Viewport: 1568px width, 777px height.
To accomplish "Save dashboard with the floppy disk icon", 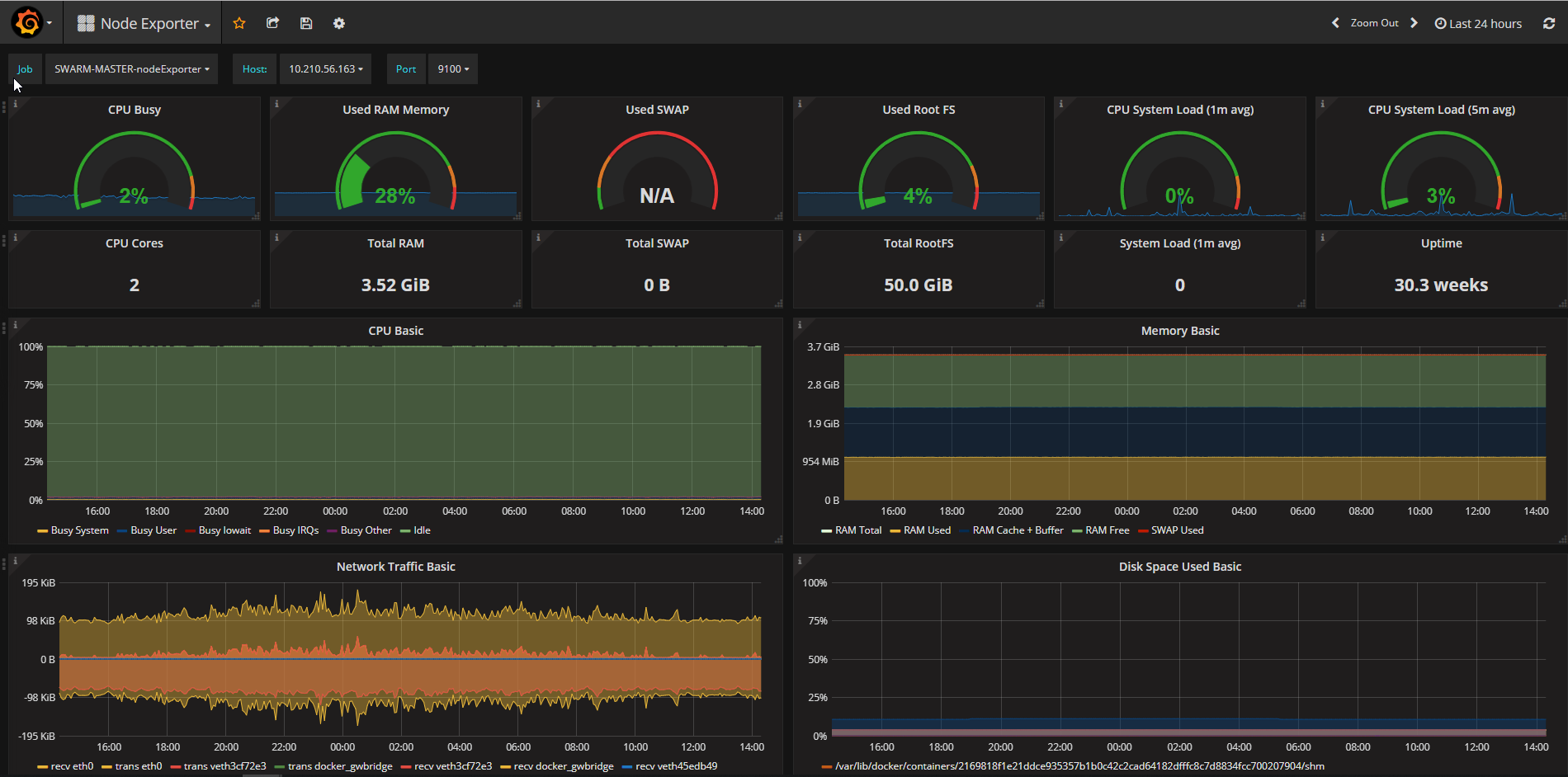I will [306, 23].
